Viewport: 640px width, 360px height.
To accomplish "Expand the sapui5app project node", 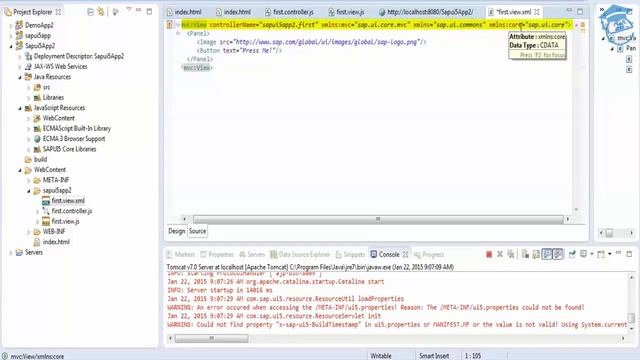I will click(x=11, y=36).
